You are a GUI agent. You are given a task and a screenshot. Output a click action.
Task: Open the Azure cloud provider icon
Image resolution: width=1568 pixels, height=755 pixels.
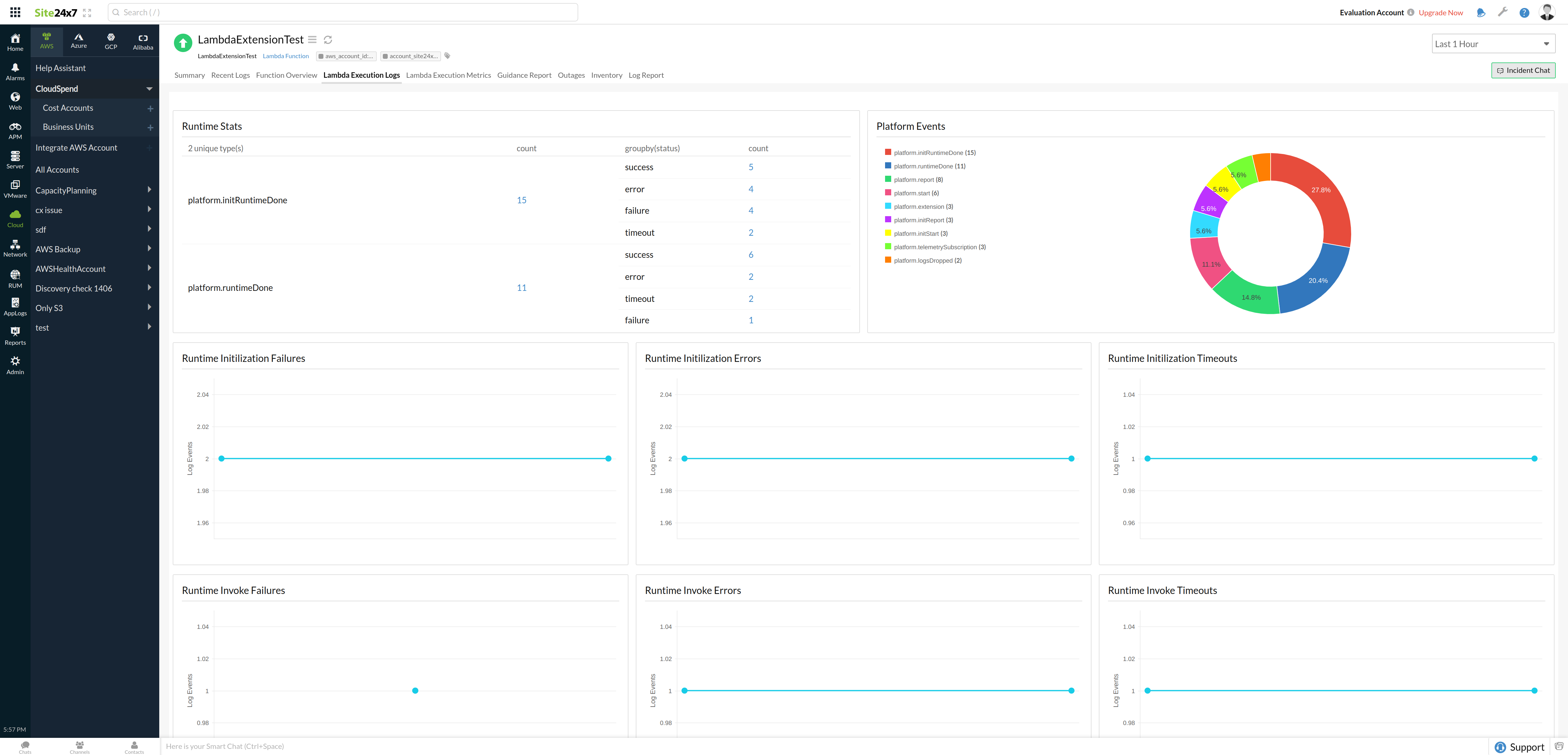pyautogui.click(x=78, y=40)
